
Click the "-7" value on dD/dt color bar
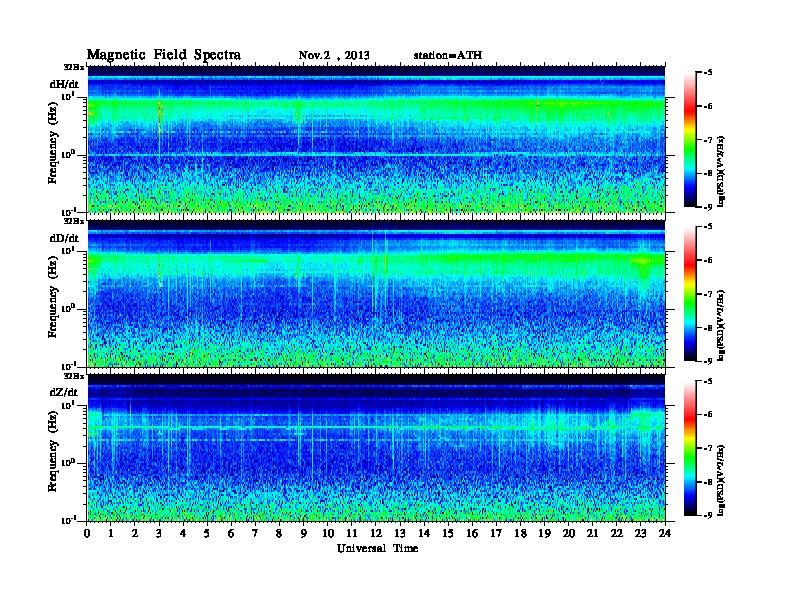(708, 294)
